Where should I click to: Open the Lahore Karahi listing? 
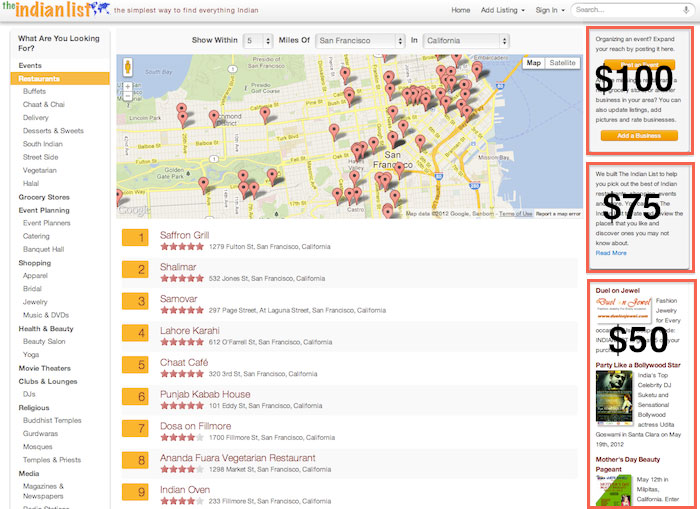click(190, 331)
